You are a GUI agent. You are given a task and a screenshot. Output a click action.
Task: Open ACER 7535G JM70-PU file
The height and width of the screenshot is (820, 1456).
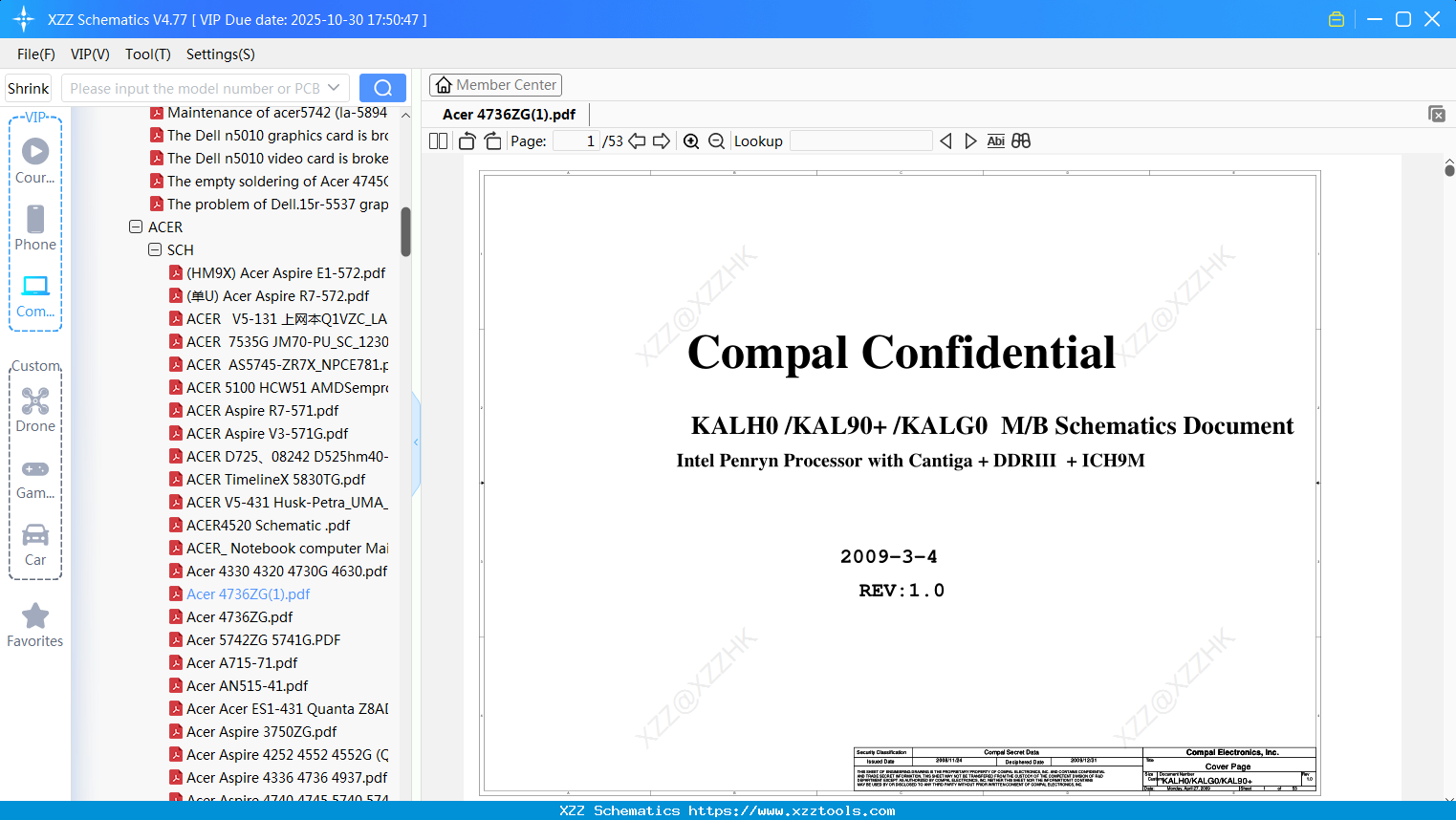(278, 342)
